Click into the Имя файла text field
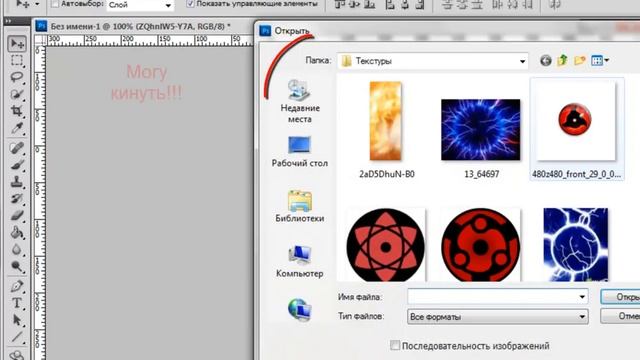 (x=492, y=297)
